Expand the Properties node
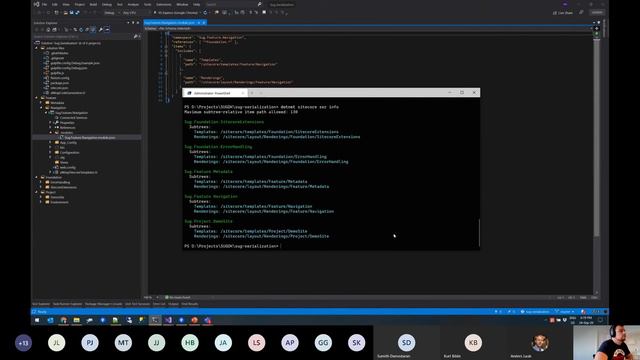Image resolution: width=640 pixels, height=360 pixels. (51, 122)
